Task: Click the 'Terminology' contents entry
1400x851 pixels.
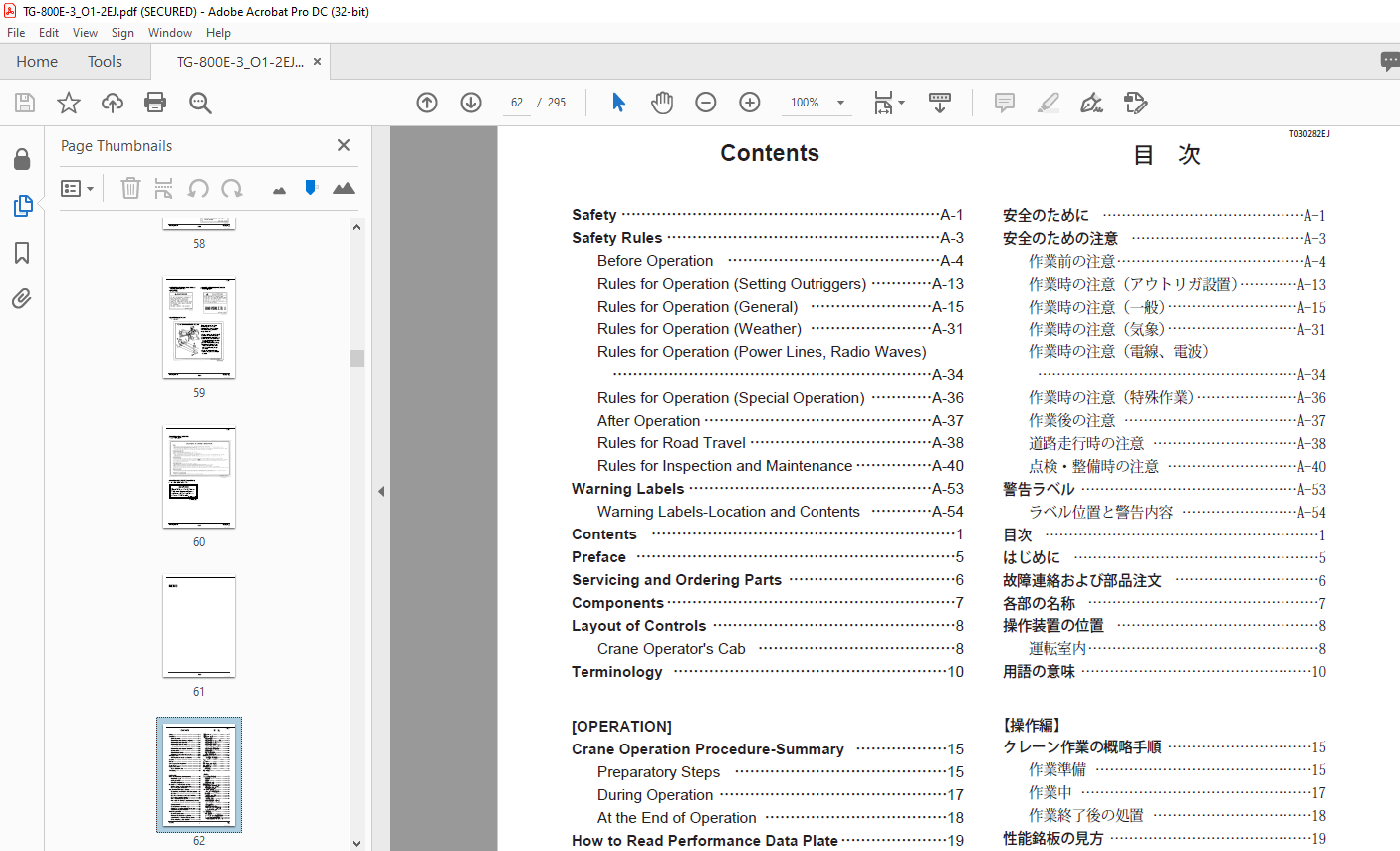Action: click(616, 672)
